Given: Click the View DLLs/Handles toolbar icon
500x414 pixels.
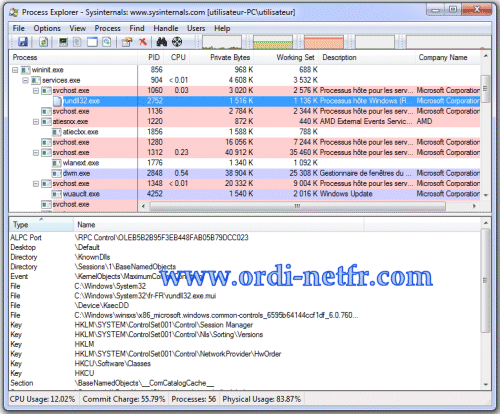Looking at the screenshot, I should 107,42.
